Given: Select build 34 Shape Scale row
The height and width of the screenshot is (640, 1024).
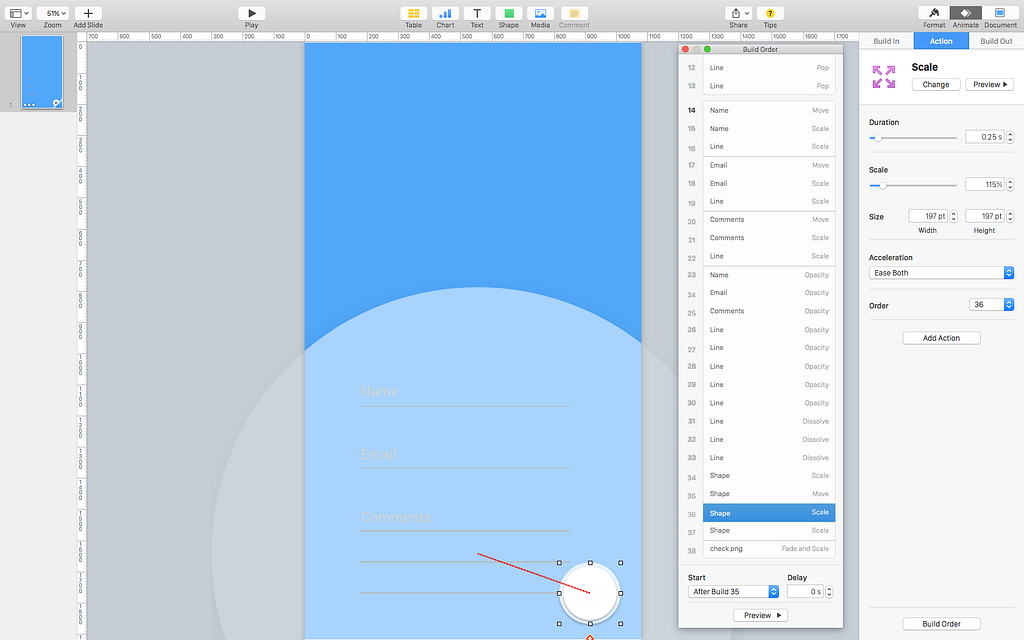Looking at the screenshot, I should click(769, 475).
